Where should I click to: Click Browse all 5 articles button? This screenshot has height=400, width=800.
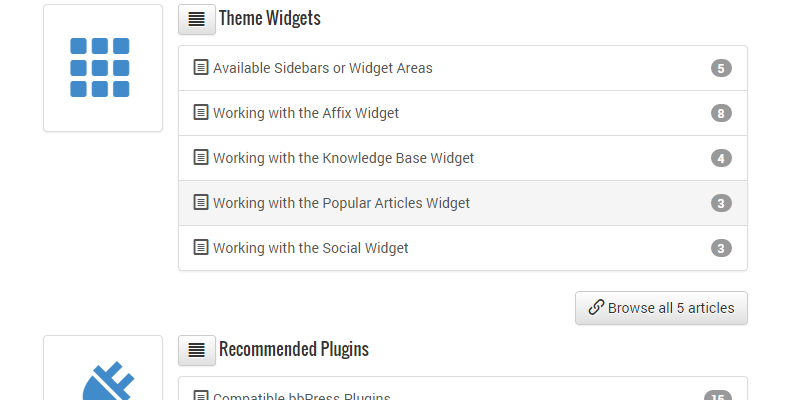pos(661,308)
